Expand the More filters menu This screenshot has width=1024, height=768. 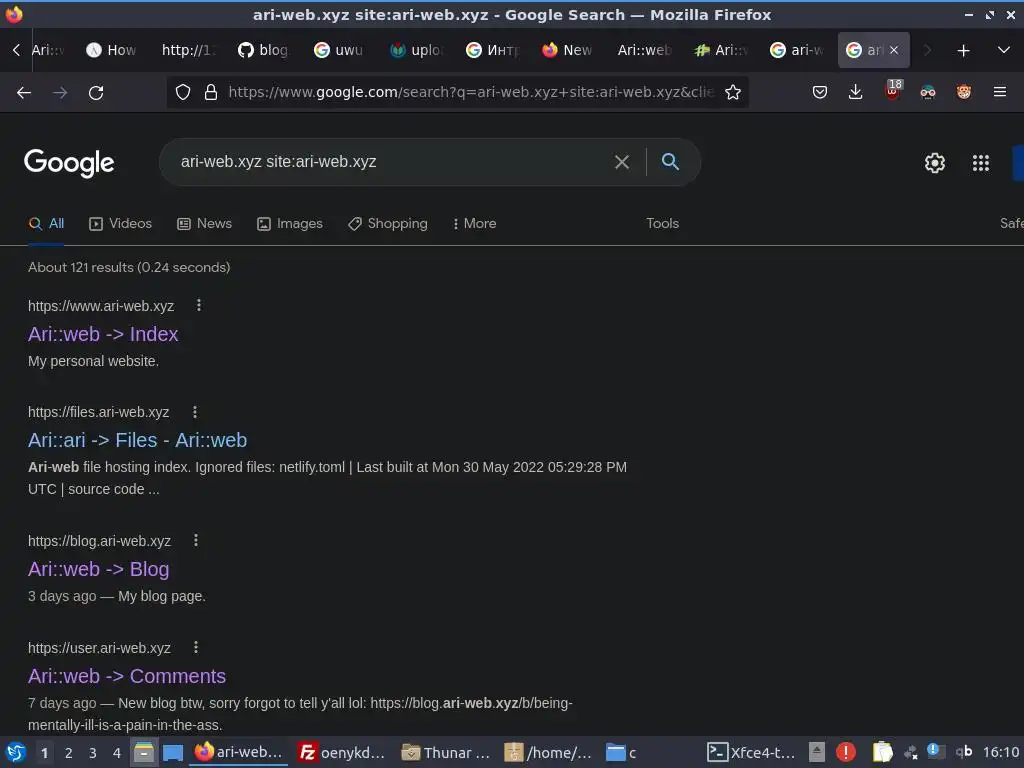[475, 223]
